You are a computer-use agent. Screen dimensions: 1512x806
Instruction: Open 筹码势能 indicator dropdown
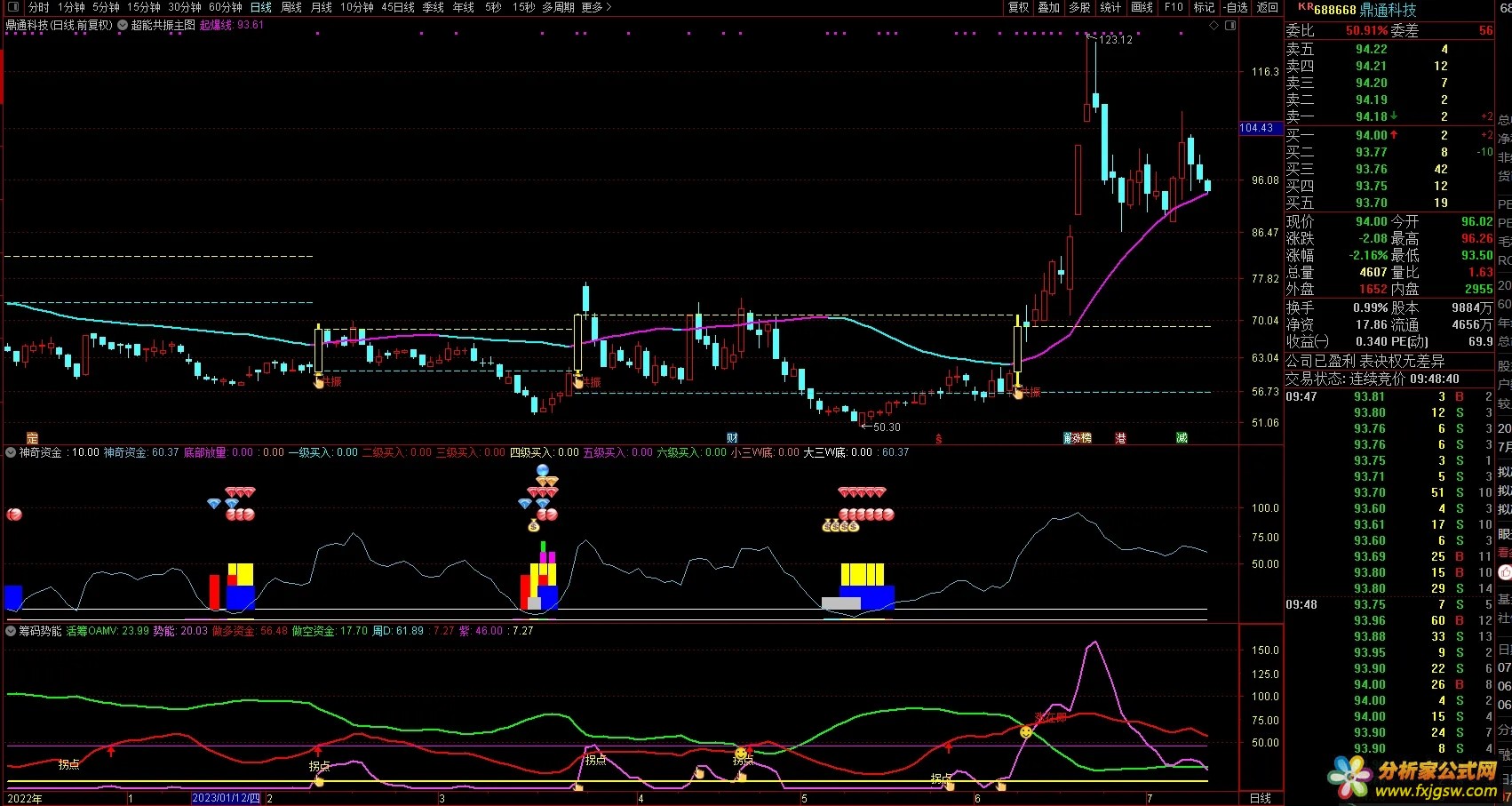11,631
